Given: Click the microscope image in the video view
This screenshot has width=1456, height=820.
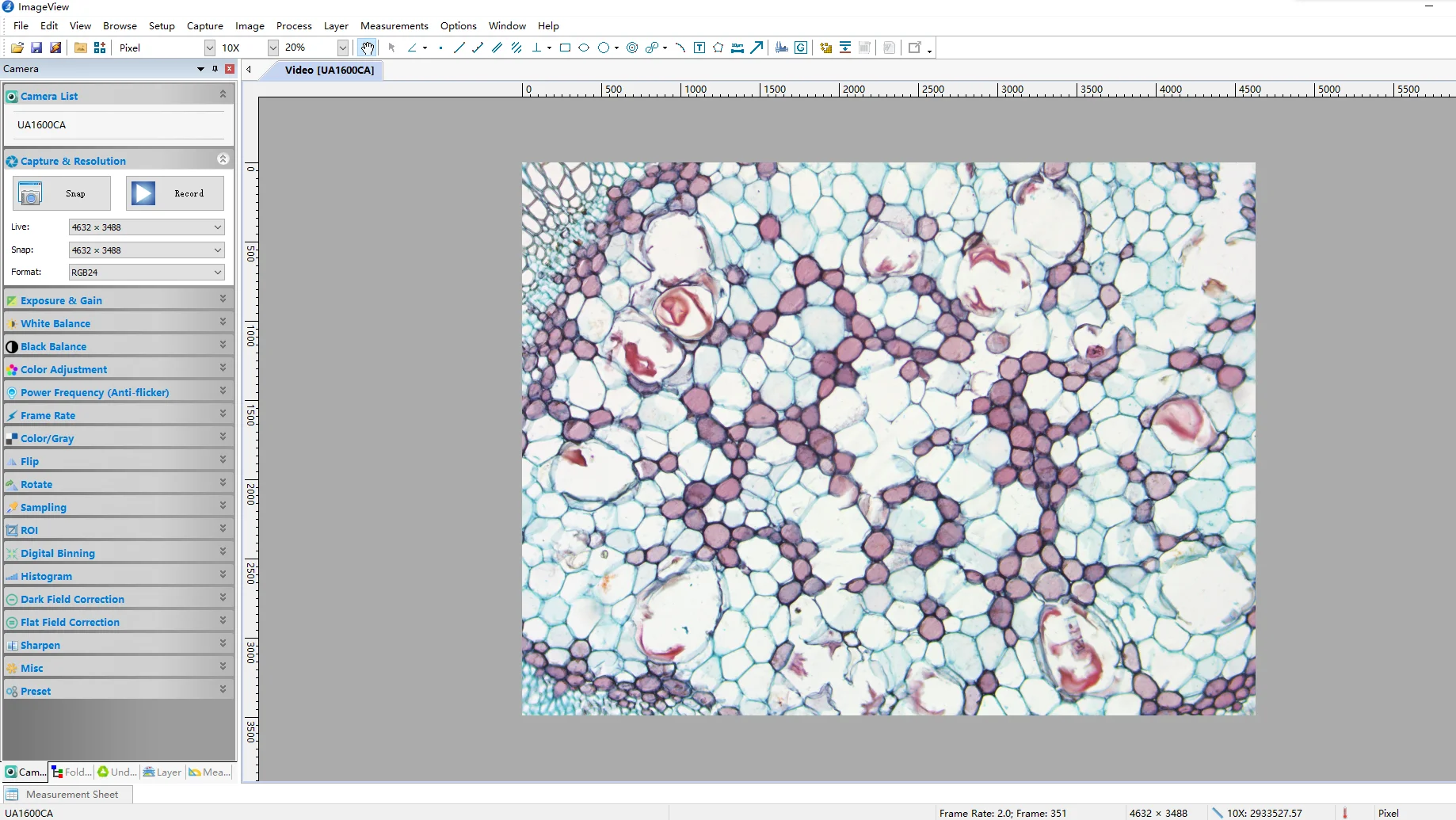Looking at the screenshot, I should coord(888,439).
